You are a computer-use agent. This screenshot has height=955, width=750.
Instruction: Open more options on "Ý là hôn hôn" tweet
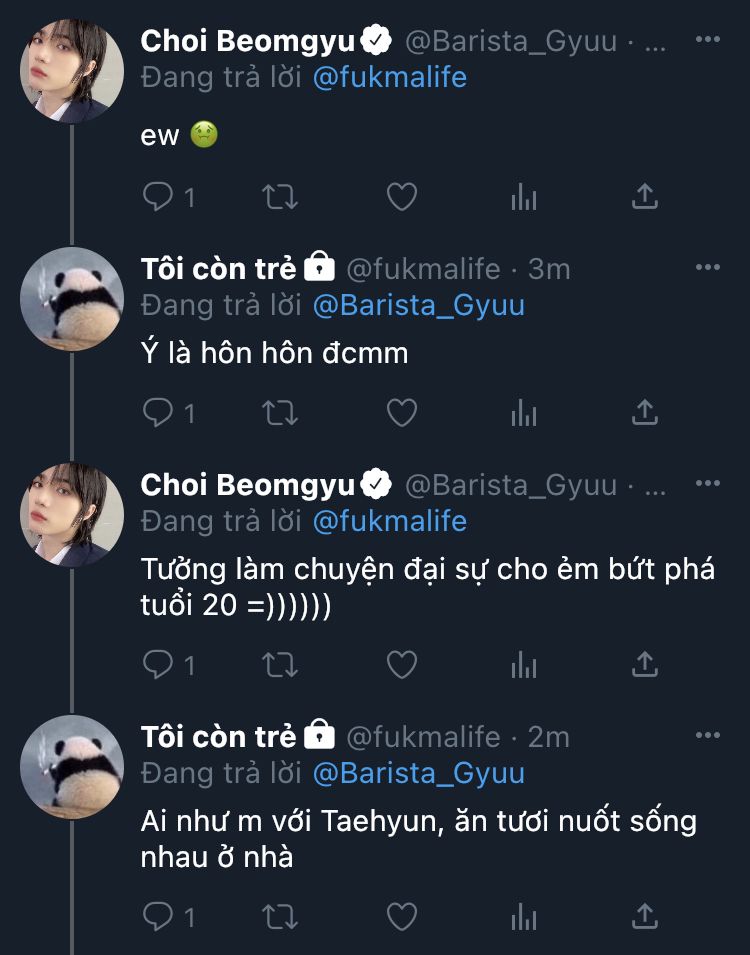[707, 268]
